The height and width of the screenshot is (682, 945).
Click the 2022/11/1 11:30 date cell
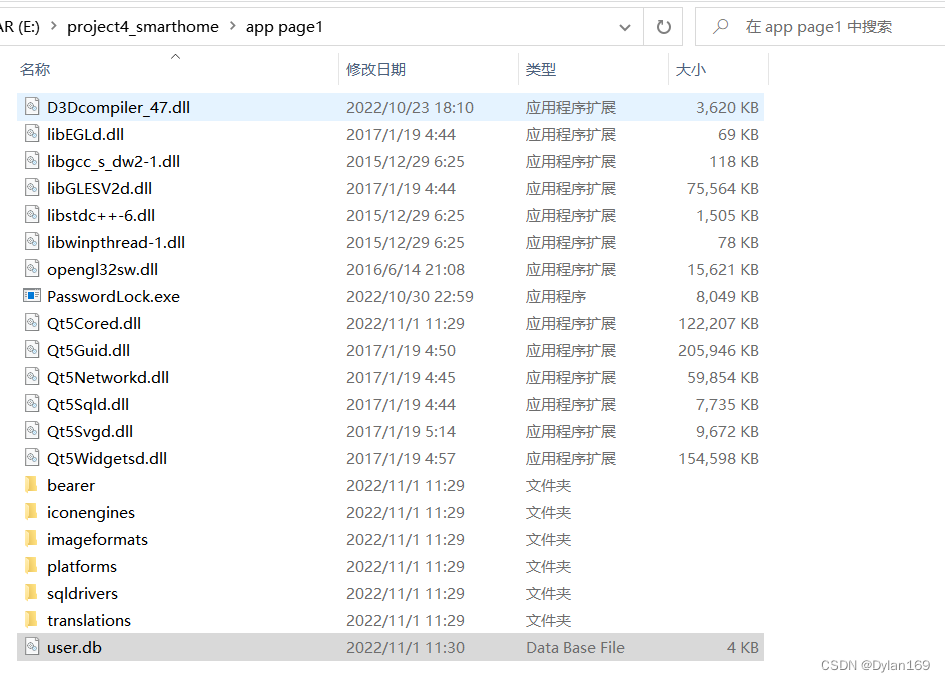point(406,648)
